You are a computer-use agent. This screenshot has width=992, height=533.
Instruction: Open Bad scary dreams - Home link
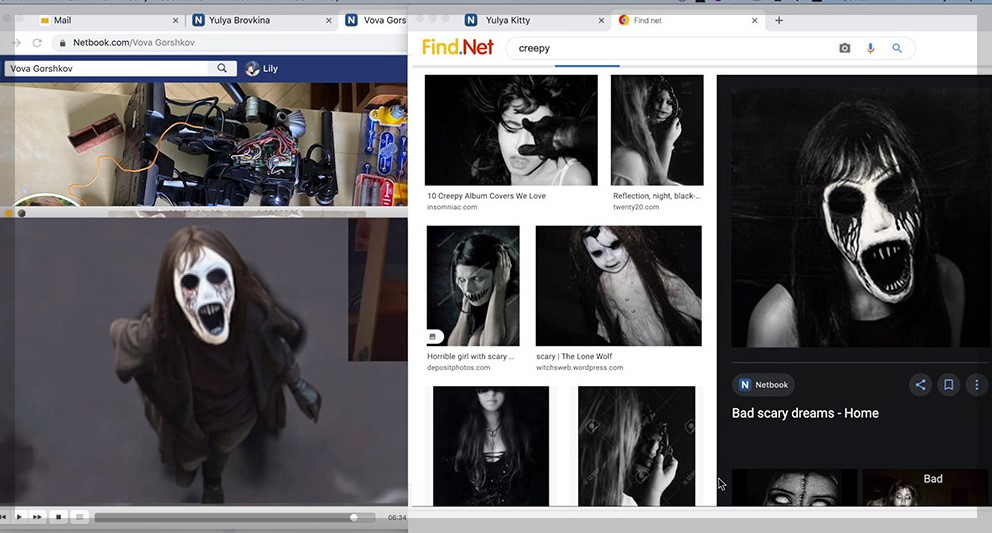805,413
